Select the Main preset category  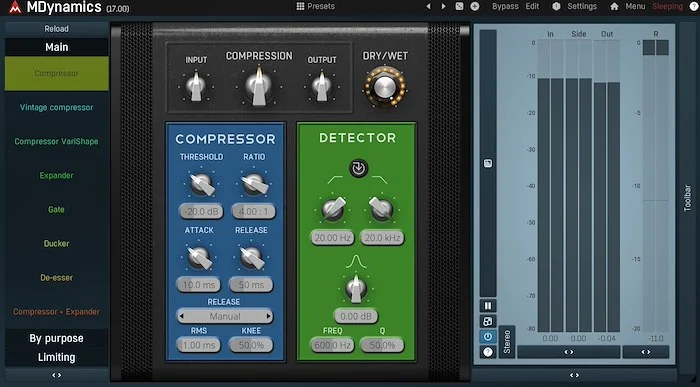[x=57, y=47]
